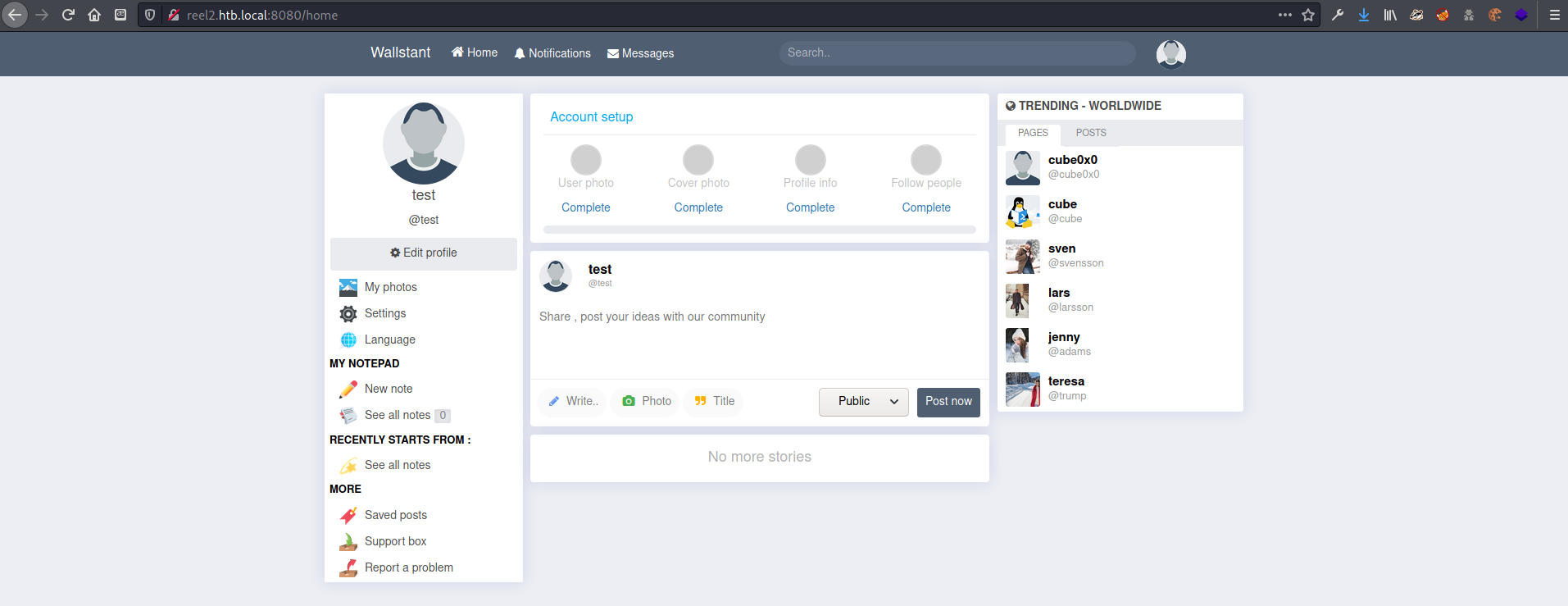Open Saved posts via its icon

(x=348, y=515)
